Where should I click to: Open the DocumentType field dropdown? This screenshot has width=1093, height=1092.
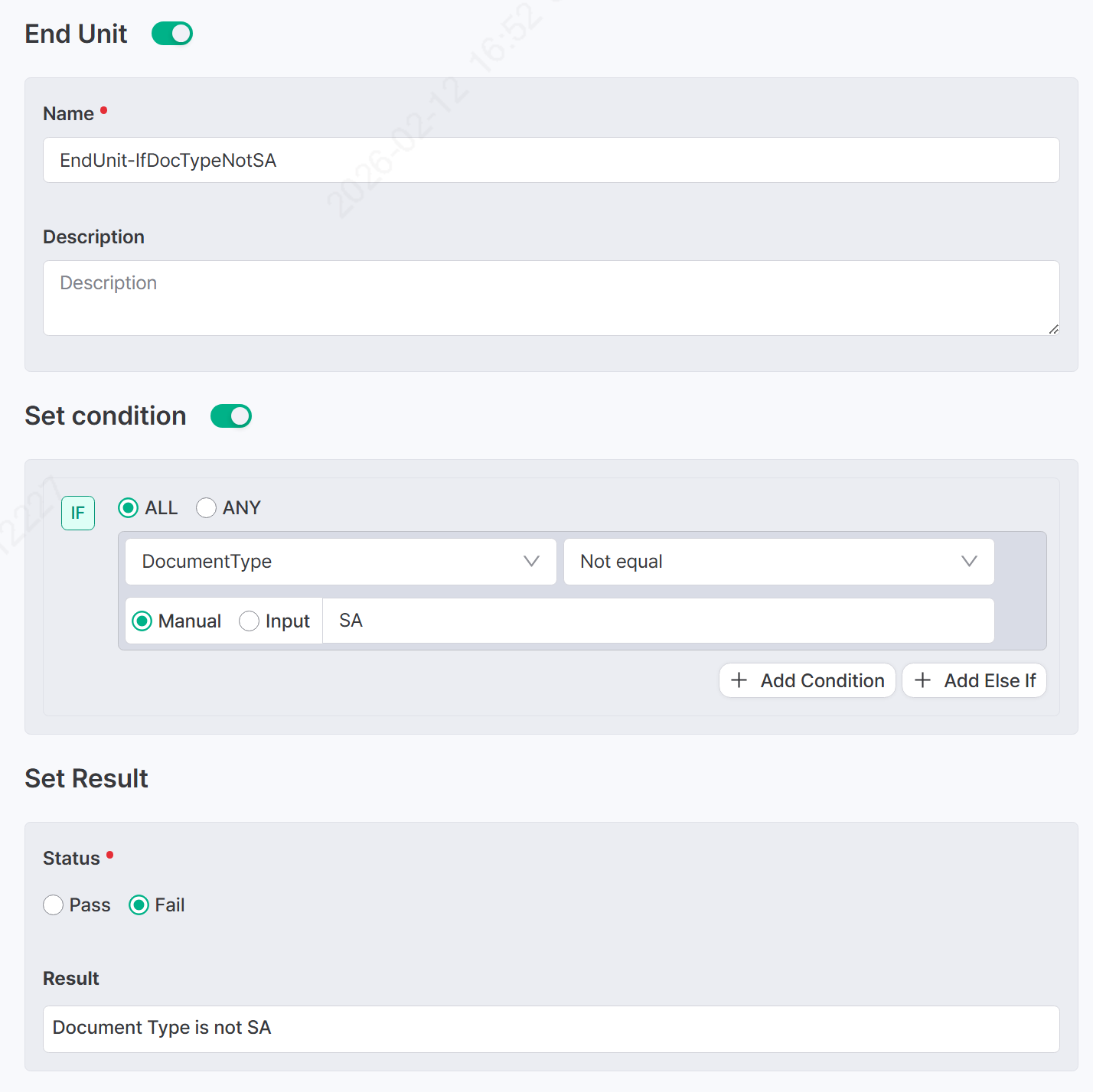[340, 562]
